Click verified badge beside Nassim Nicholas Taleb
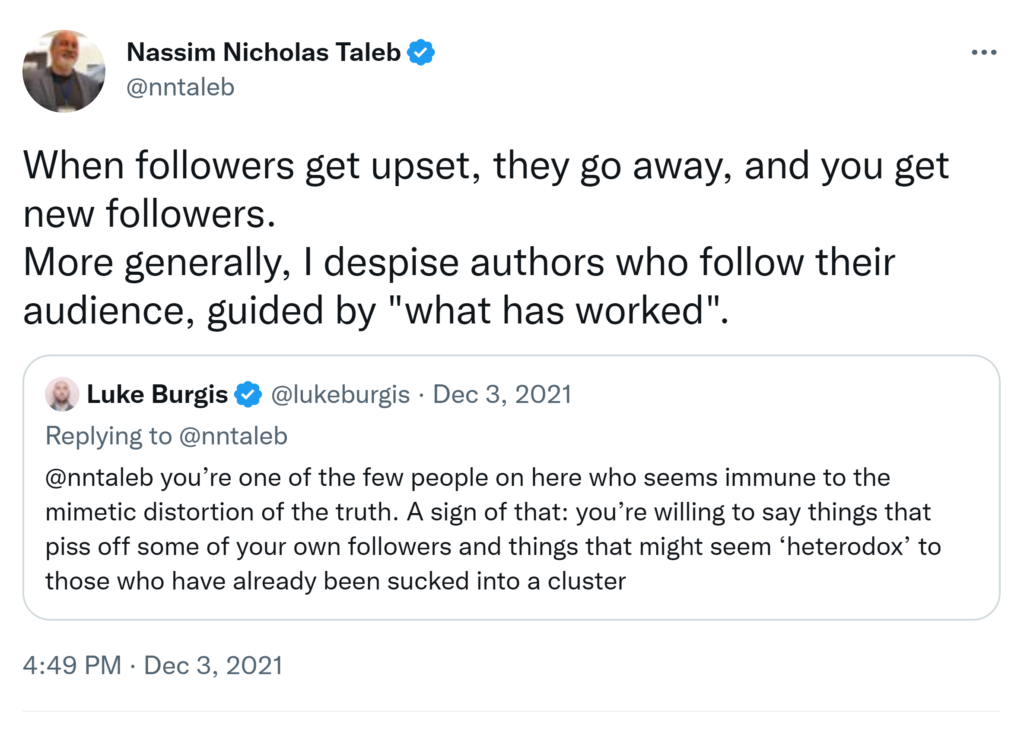 (x=421, y=53)
